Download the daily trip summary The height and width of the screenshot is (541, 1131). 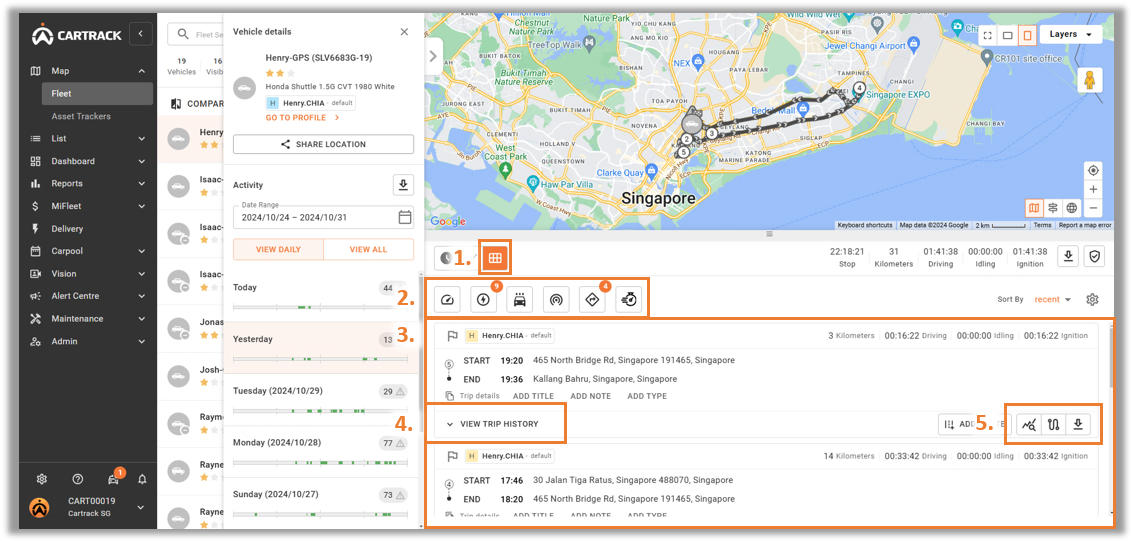(x=1069, y=257)
